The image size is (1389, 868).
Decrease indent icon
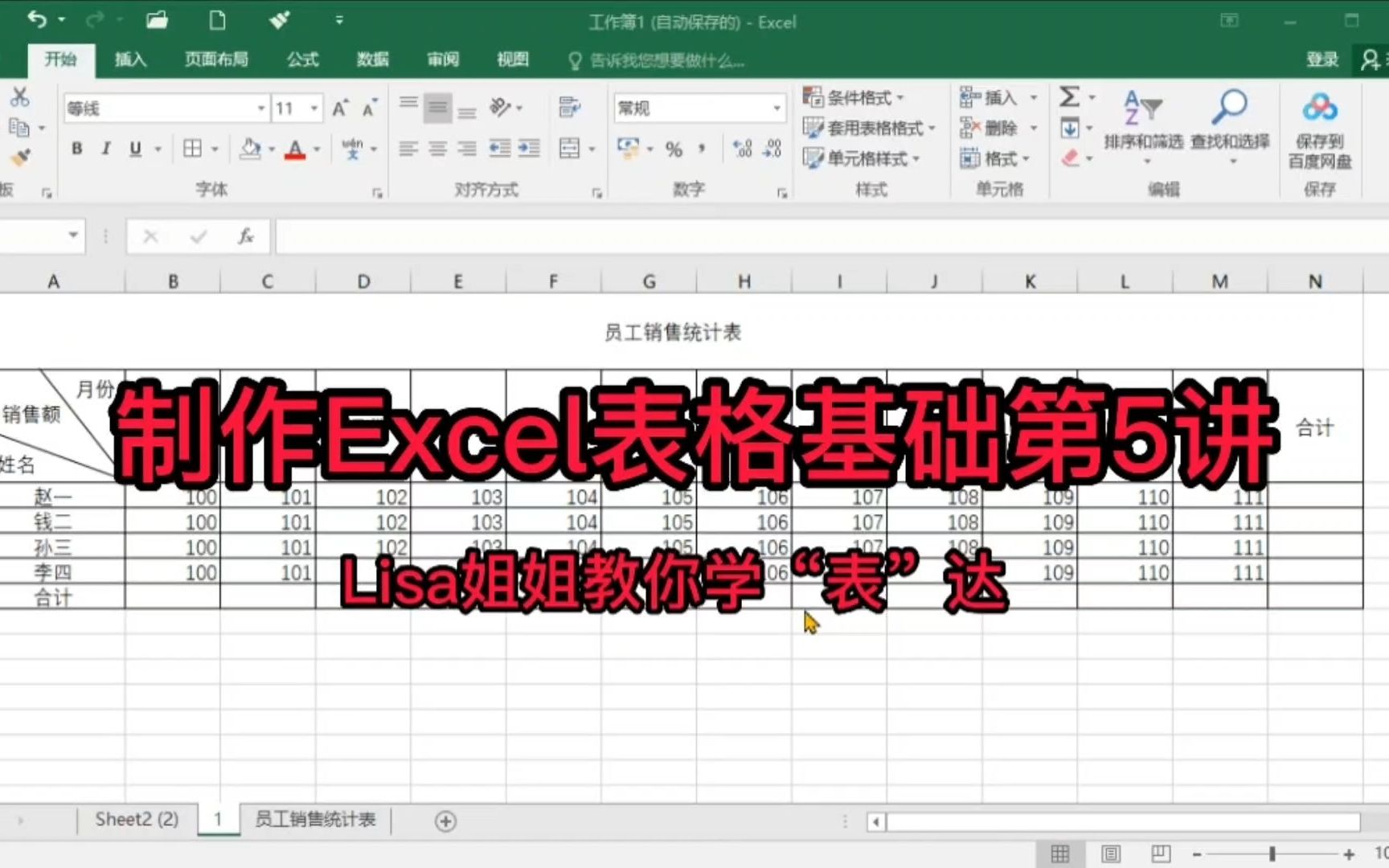point(500,149)
